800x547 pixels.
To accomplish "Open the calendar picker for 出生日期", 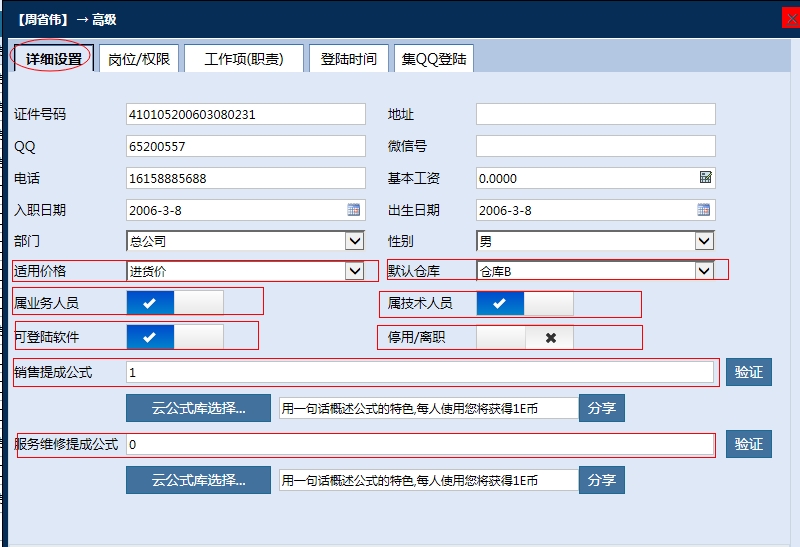I will click(704, 209).
